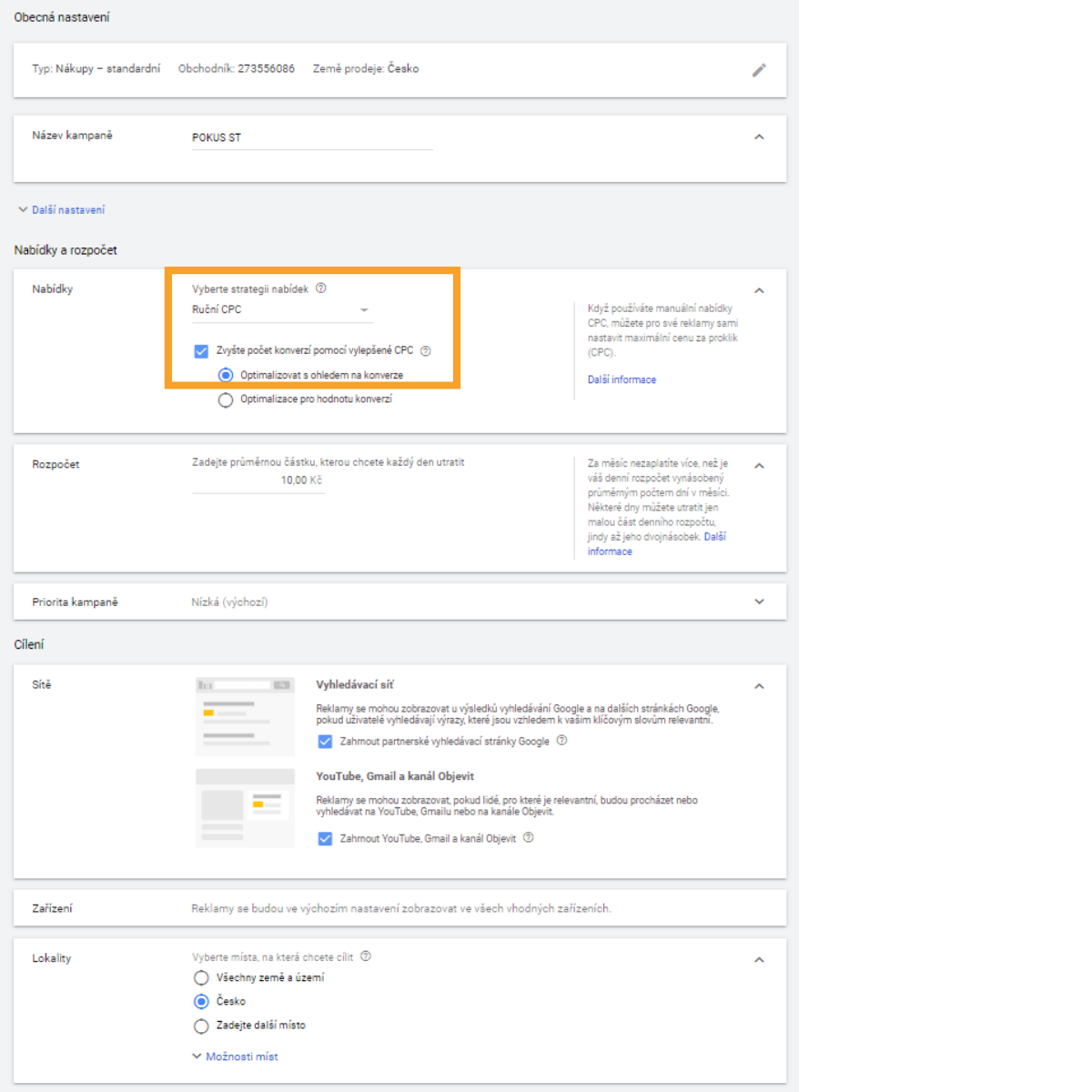
Task: Click the Obchodník: 273556086 text
Action: point(237,68)
